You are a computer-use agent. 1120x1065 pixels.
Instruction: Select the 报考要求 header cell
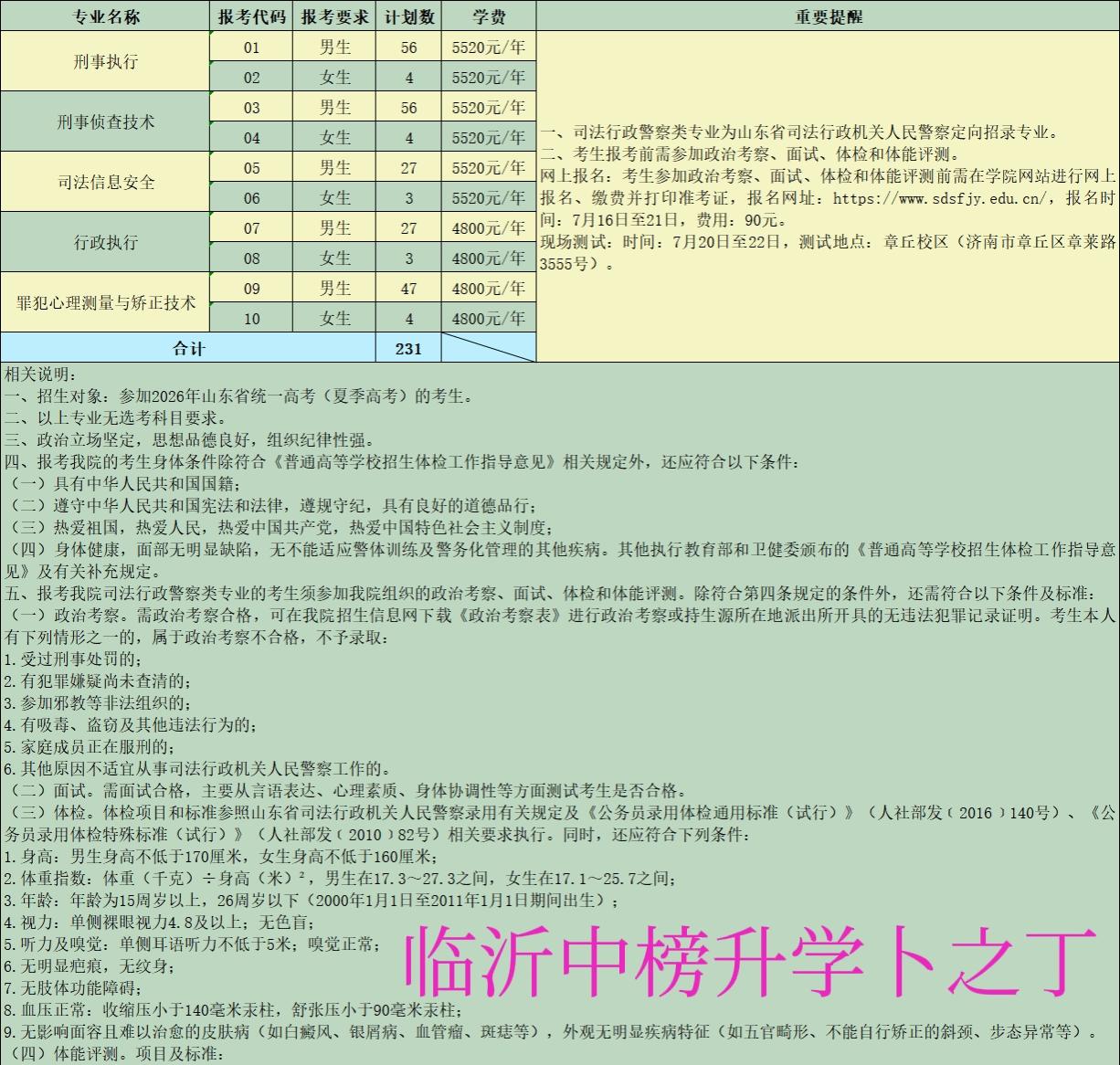click(x=334, y=16)
